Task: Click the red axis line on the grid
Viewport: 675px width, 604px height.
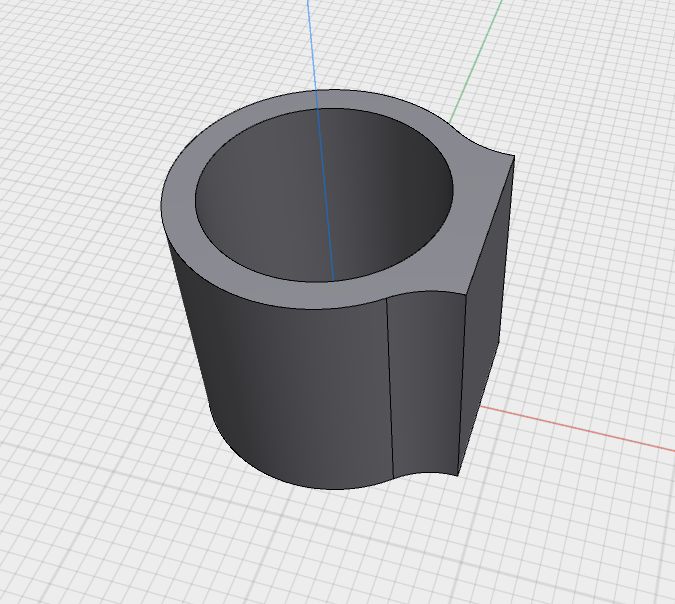Action: point(577,429)
